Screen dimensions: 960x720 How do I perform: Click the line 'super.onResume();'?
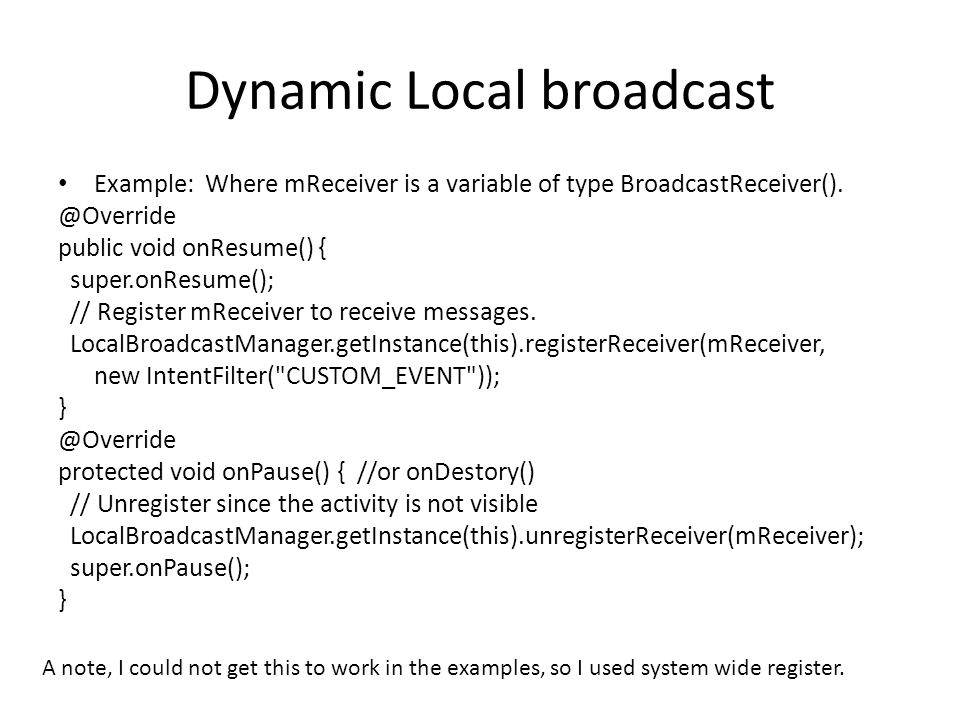[x=172, y=280]
